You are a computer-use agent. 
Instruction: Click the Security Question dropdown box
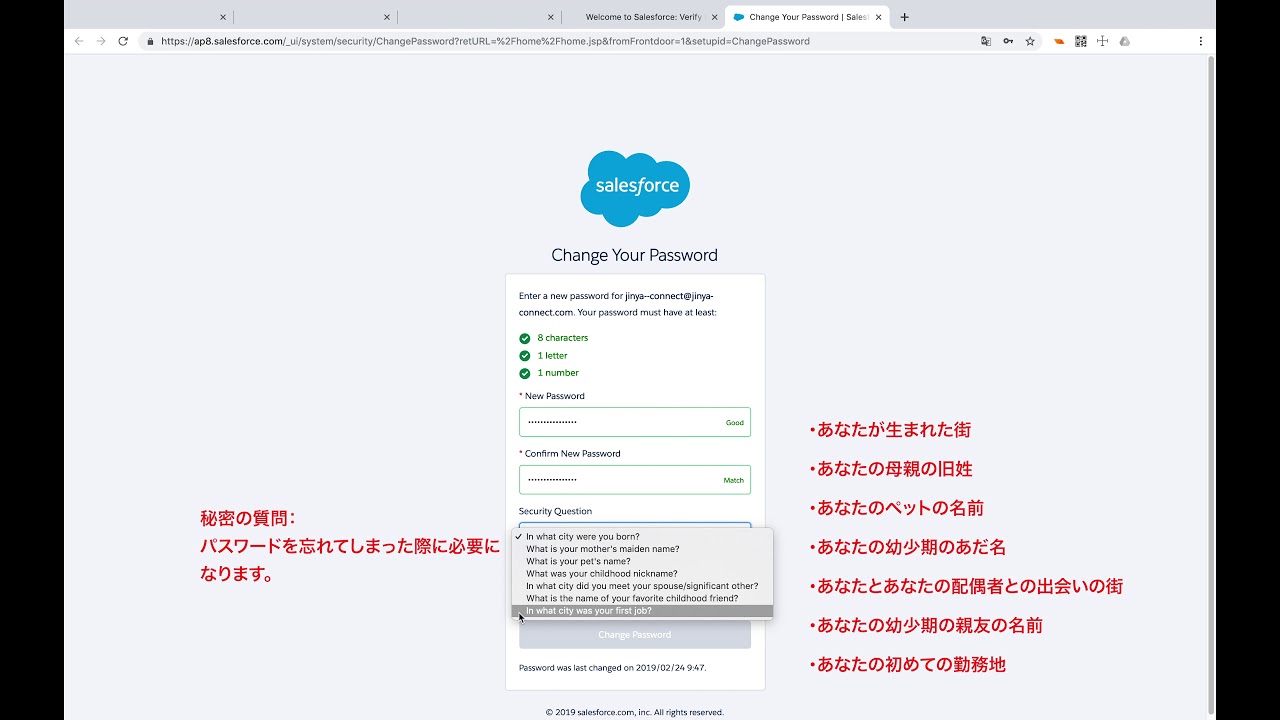pyautogui.click(x=635, y=525)
